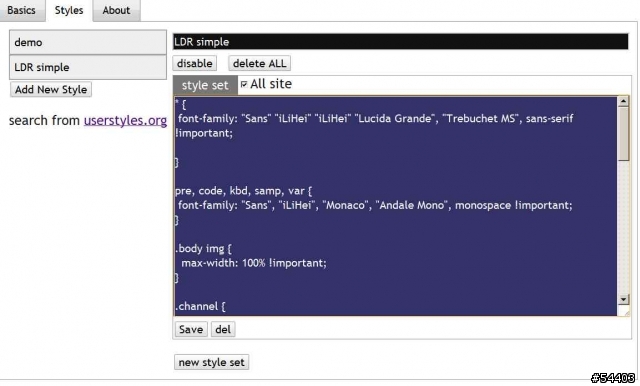
Task: Click scrollbar up arrow in code editor
Action: coord(623,101)
